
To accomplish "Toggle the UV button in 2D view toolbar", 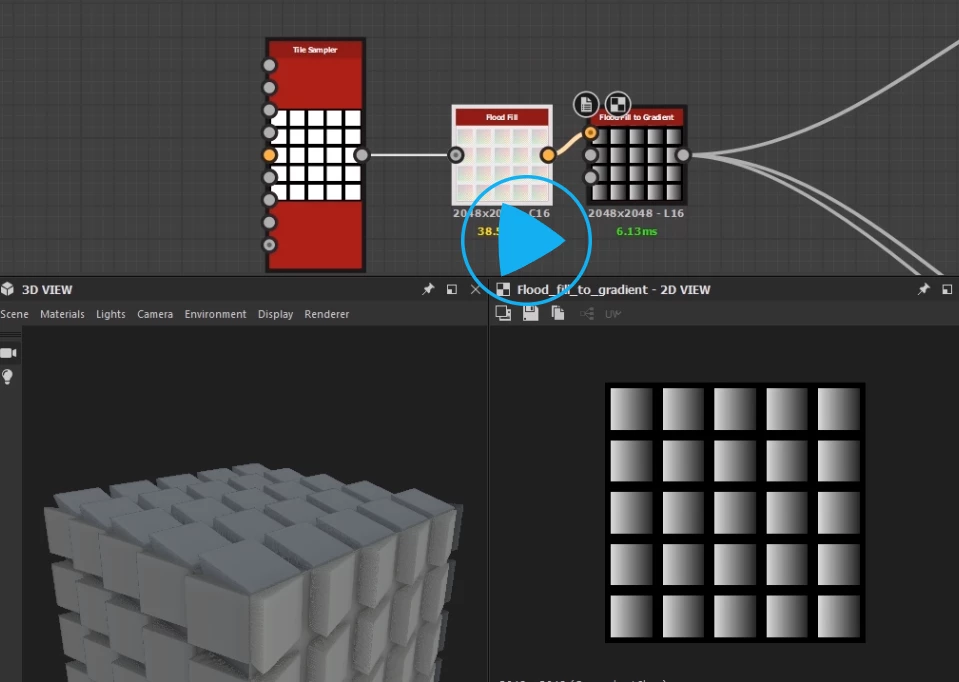I will [613, 314].
